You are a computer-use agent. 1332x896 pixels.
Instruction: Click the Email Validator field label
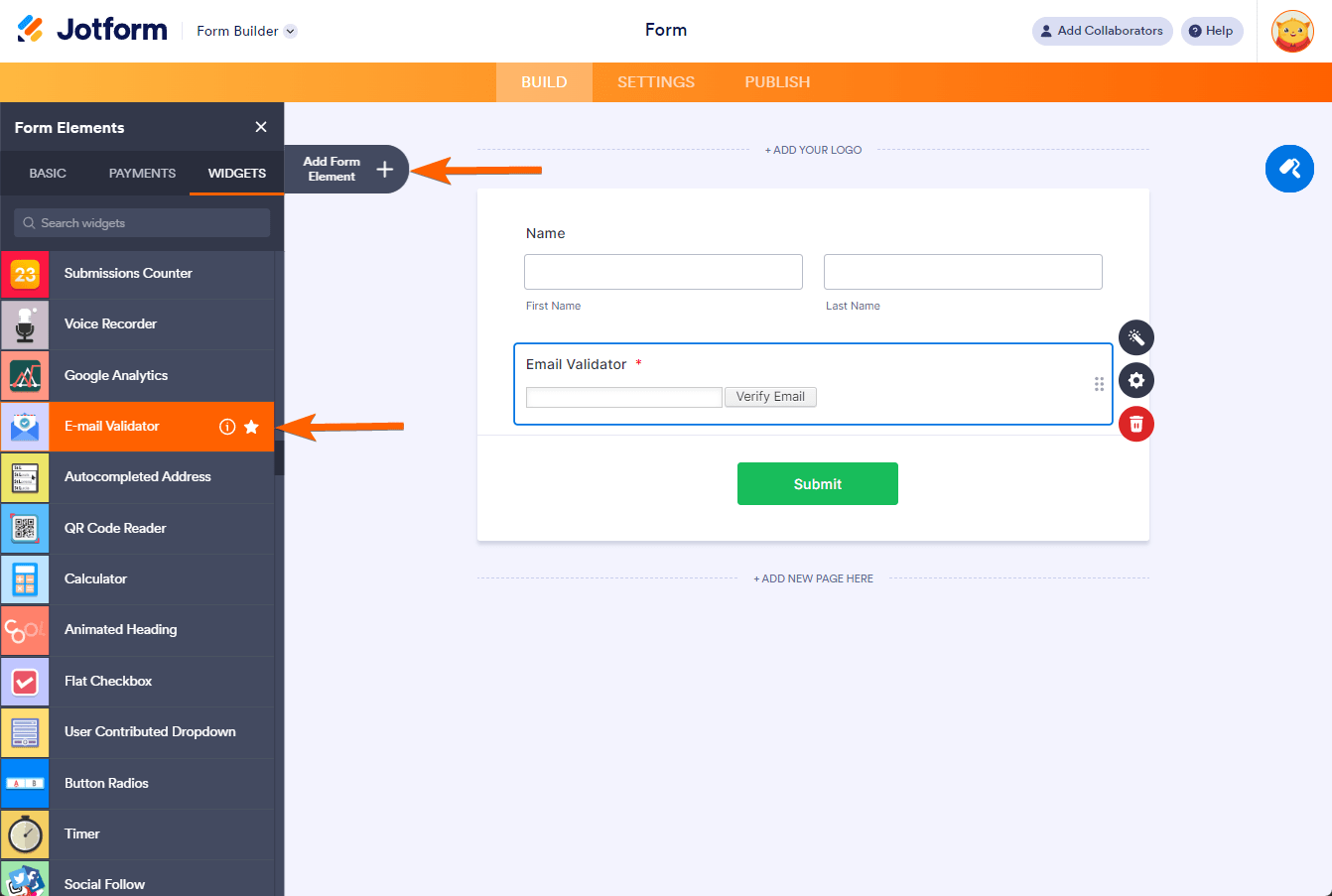577,364
